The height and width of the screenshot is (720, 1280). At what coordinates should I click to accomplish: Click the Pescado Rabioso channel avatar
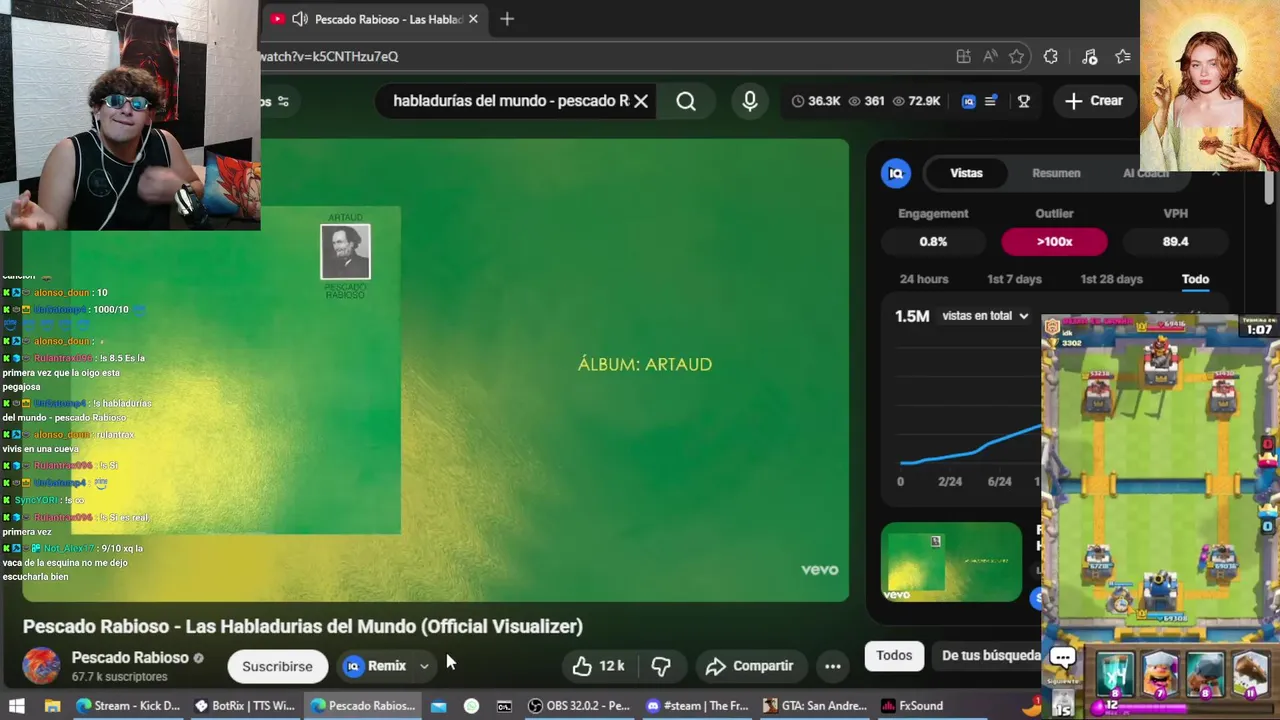41,666
